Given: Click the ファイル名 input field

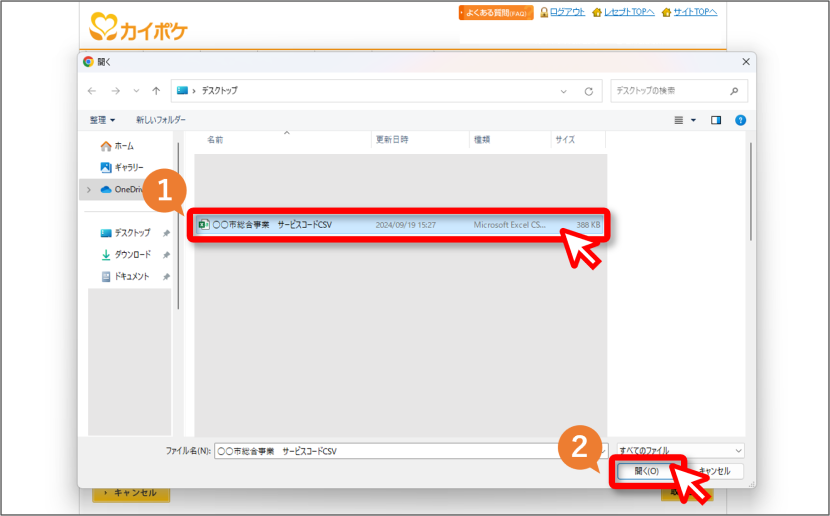Looking at the screenshot, I should pos(411,451).
